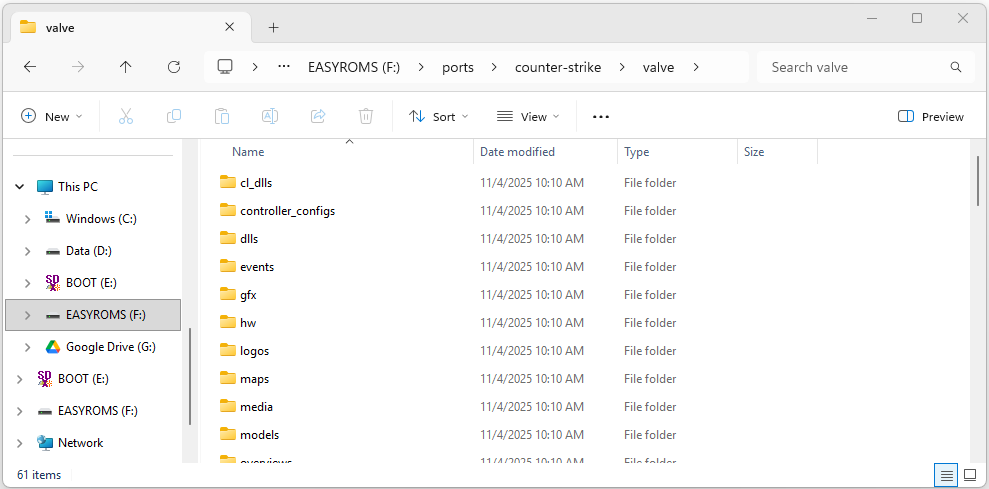This screenshot has height=489, width=989.
Task: Show hidden breadcrumb path ellipsis
Action: point(284,67)
